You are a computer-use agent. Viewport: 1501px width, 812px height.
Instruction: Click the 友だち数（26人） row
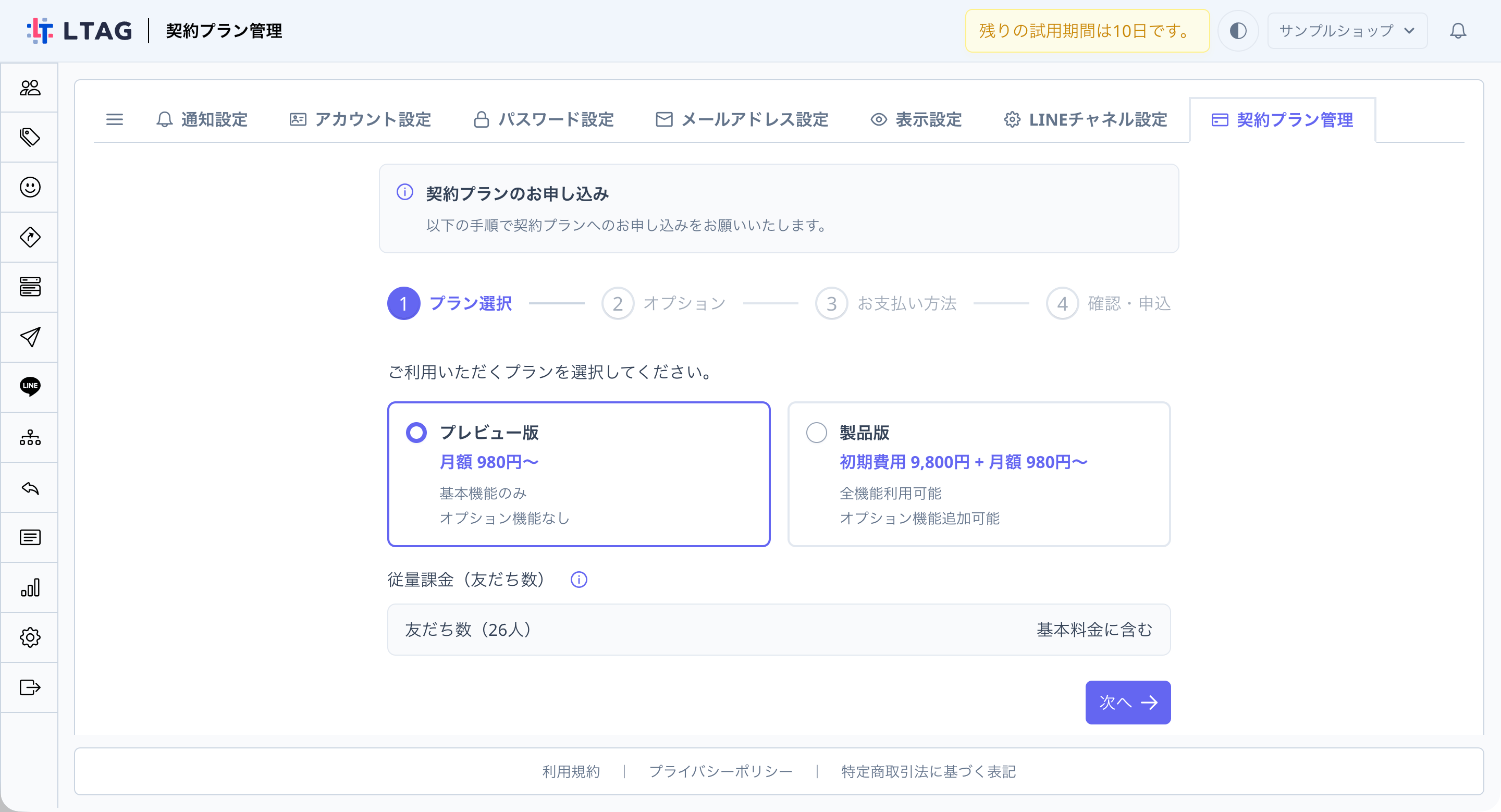(x=779, y=630)
